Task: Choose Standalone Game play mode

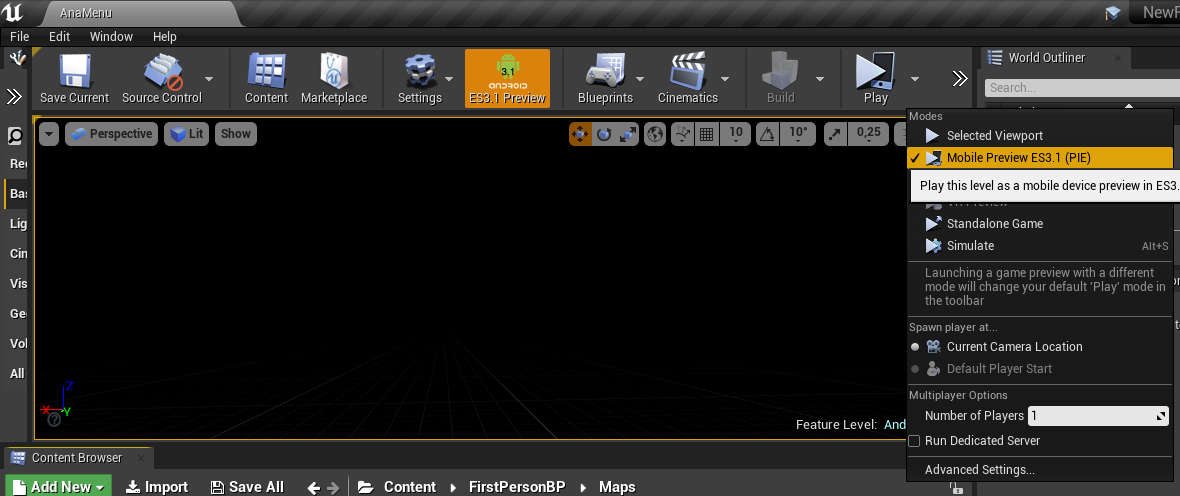Action: (1040, 224)
